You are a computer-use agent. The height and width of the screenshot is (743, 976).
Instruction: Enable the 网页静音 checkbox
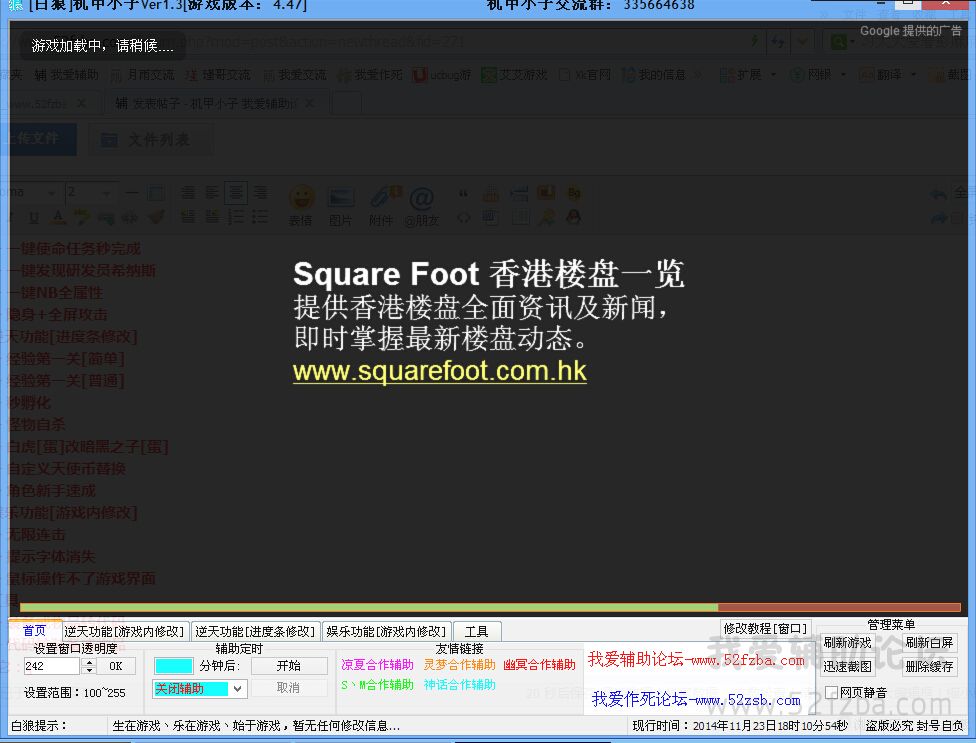(831, 693)
